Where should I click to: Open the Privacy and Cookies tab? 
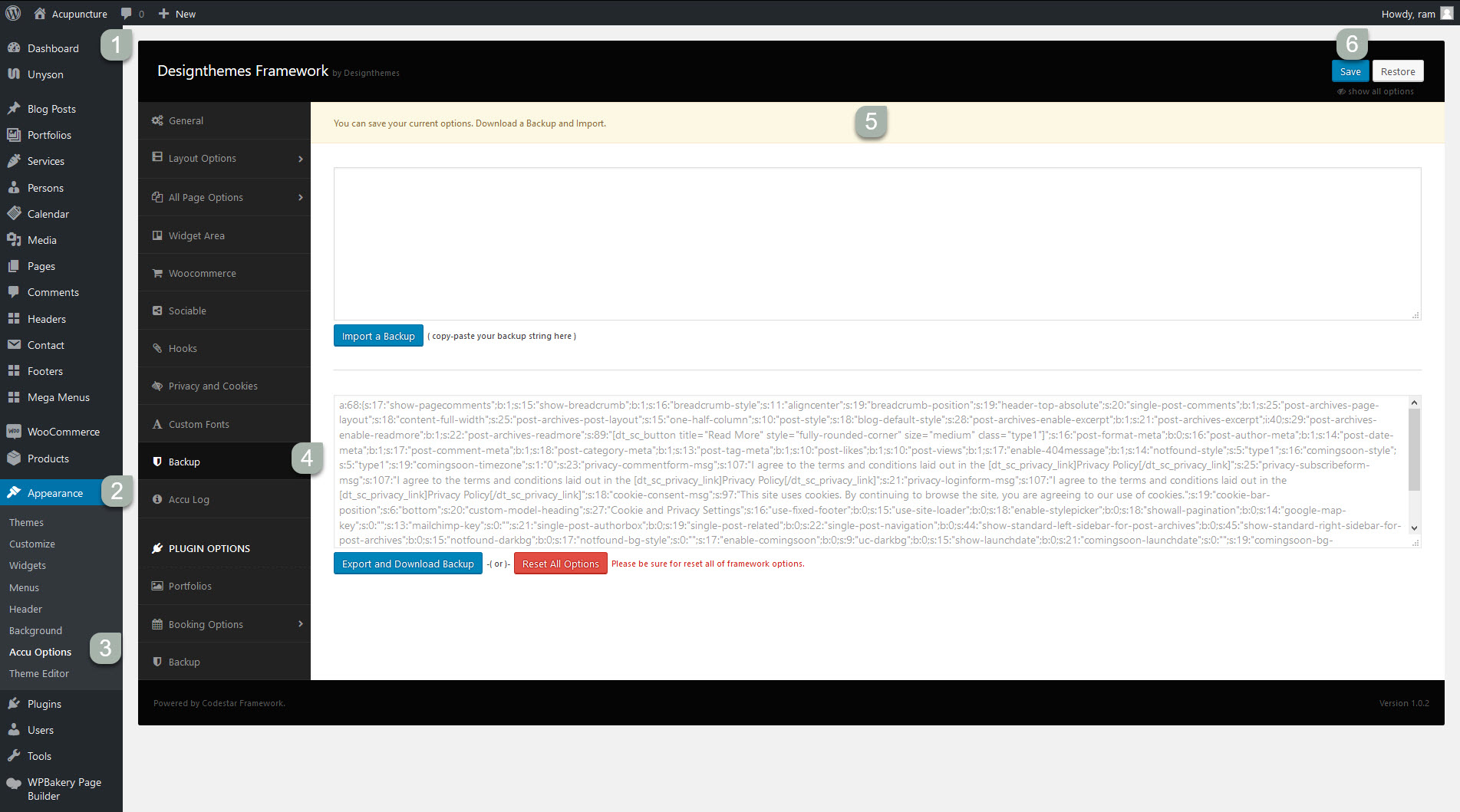224,386
